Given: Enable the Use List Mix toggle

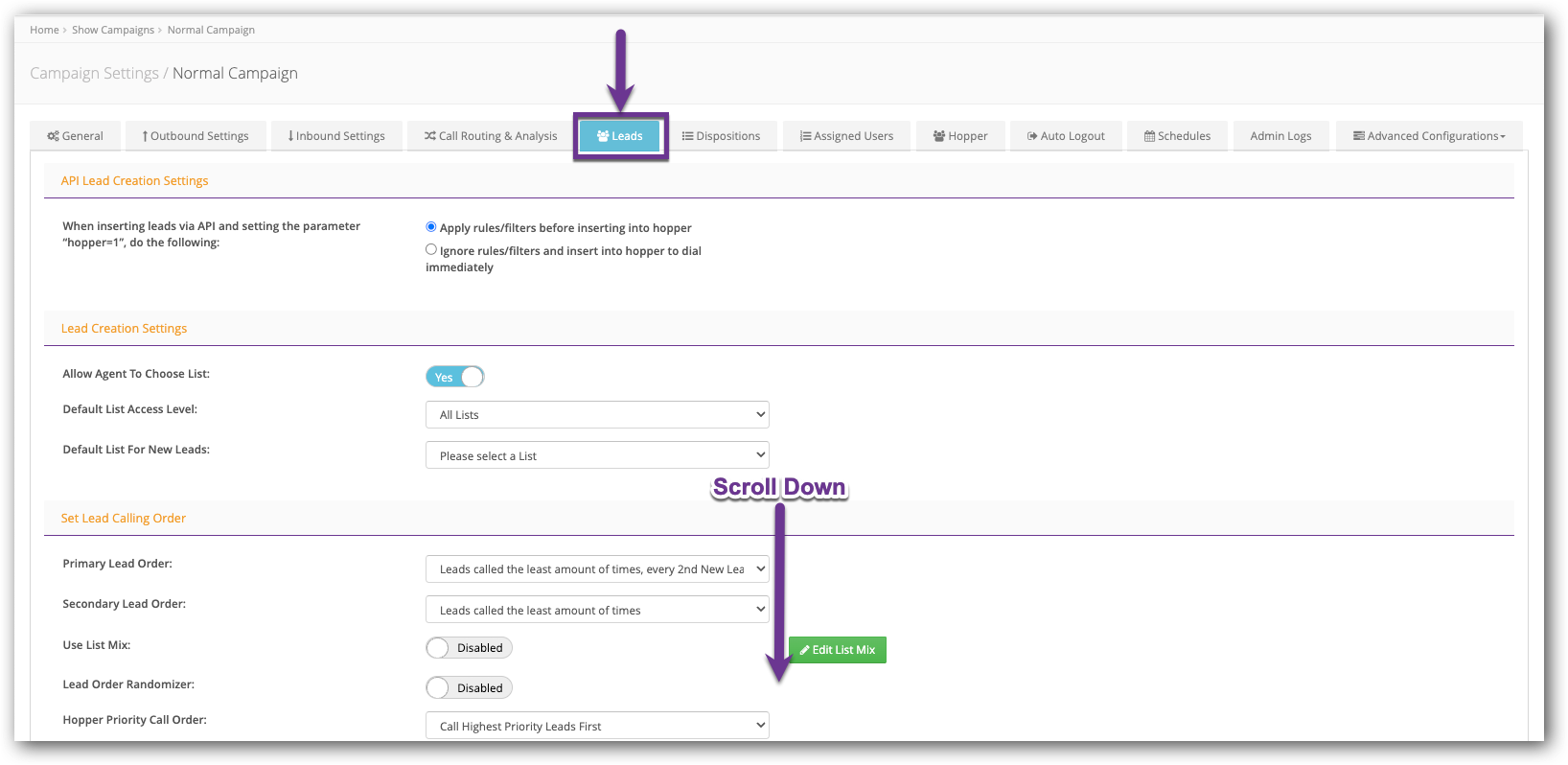Looking at the screenshot, I should 469,648.
